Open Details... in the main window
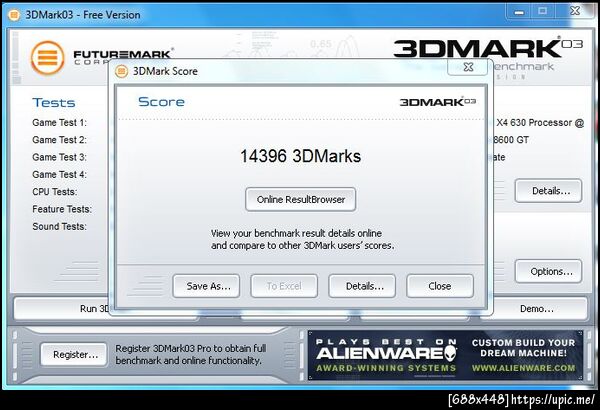The height and width of the screenshot is (410, 600). click(549, 191)
